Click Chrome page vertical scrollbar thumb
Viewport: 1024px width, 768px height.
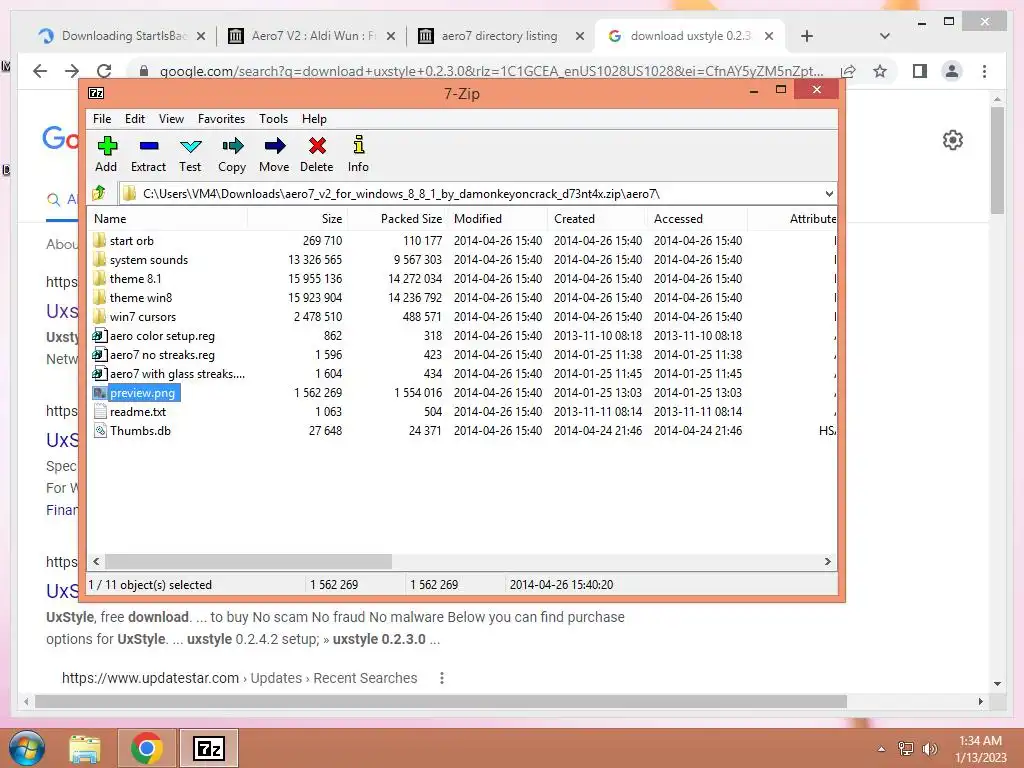click(997, 160)
